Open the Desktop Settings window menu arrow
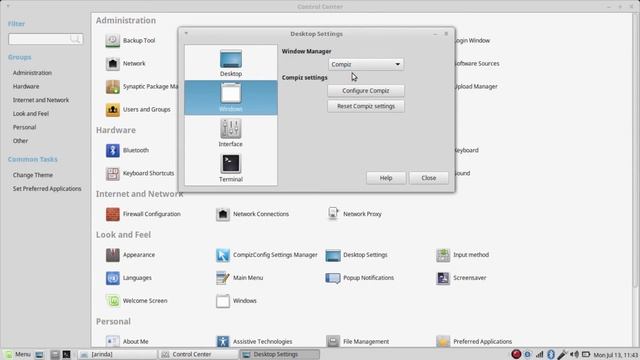Image resolution: width=640 pixels, height=360 pixels. 186,33
